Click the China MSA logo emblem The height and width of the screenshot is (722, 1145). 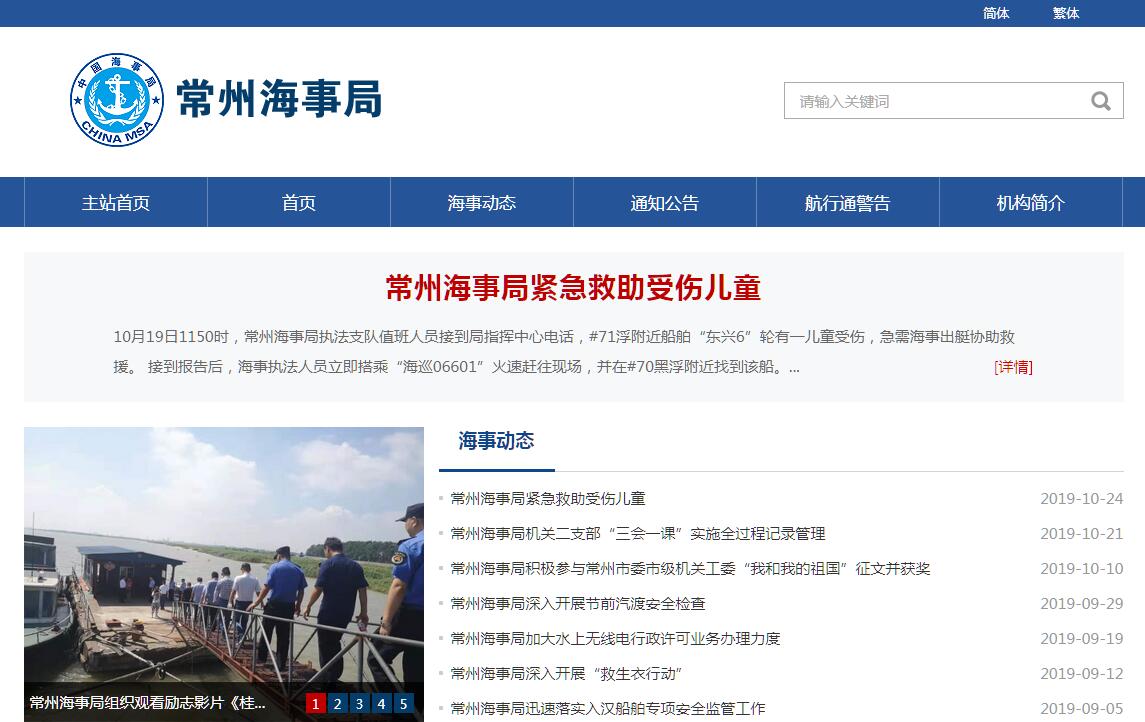117,99
